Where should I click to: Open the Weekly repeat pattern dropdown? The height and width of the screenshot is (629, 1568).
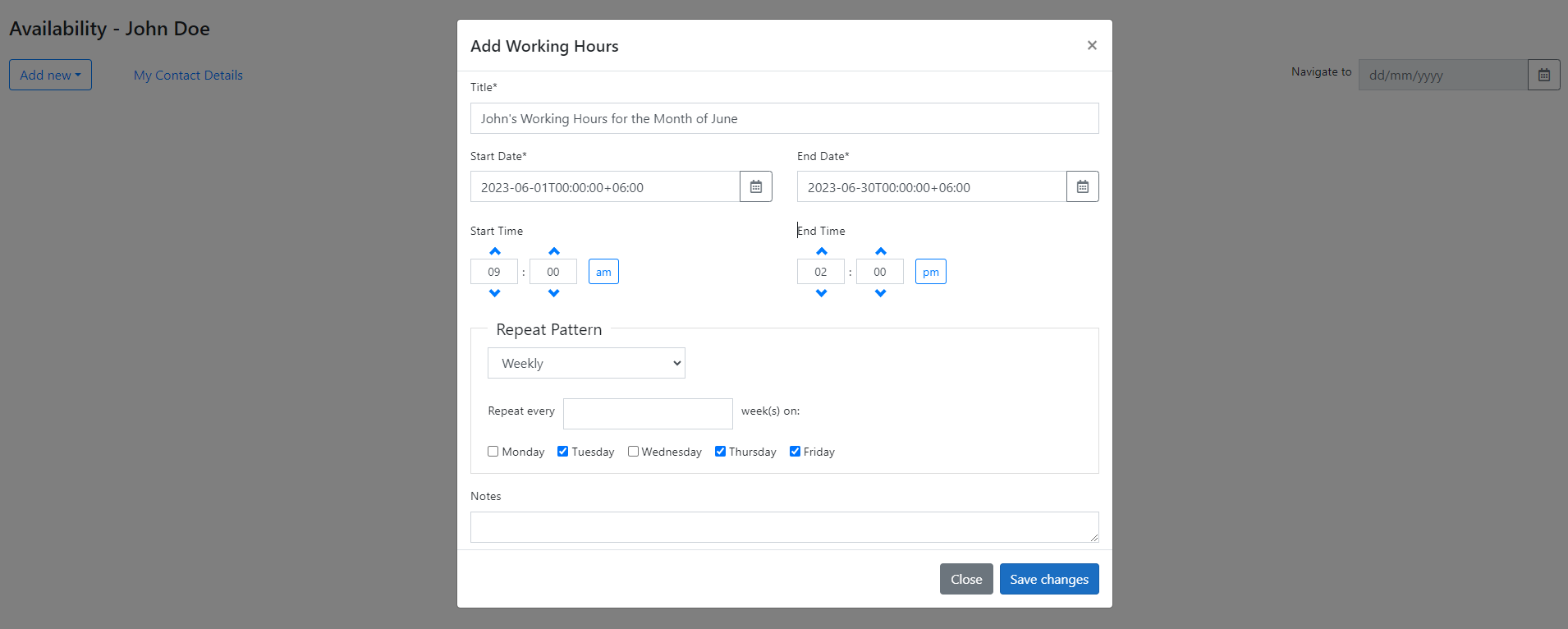586,363
